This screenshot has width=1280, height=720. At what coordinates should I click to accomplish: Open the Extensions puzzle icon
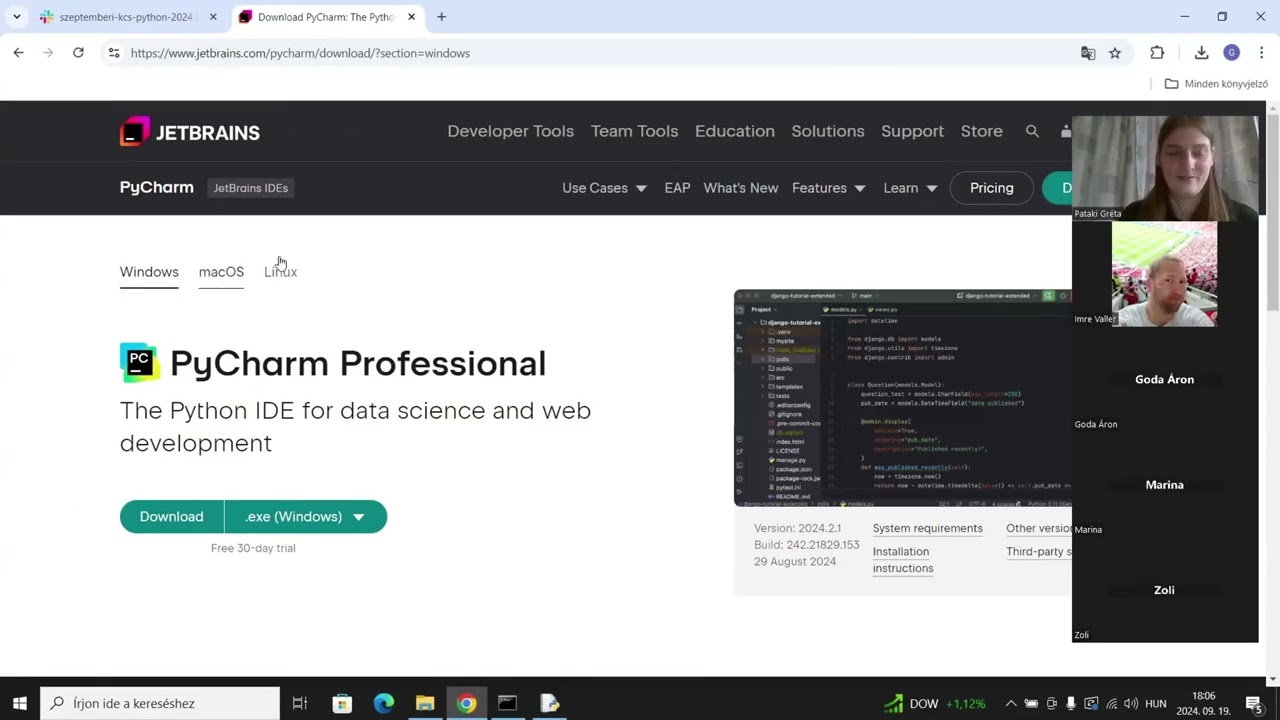click(x=1157, y=53)
